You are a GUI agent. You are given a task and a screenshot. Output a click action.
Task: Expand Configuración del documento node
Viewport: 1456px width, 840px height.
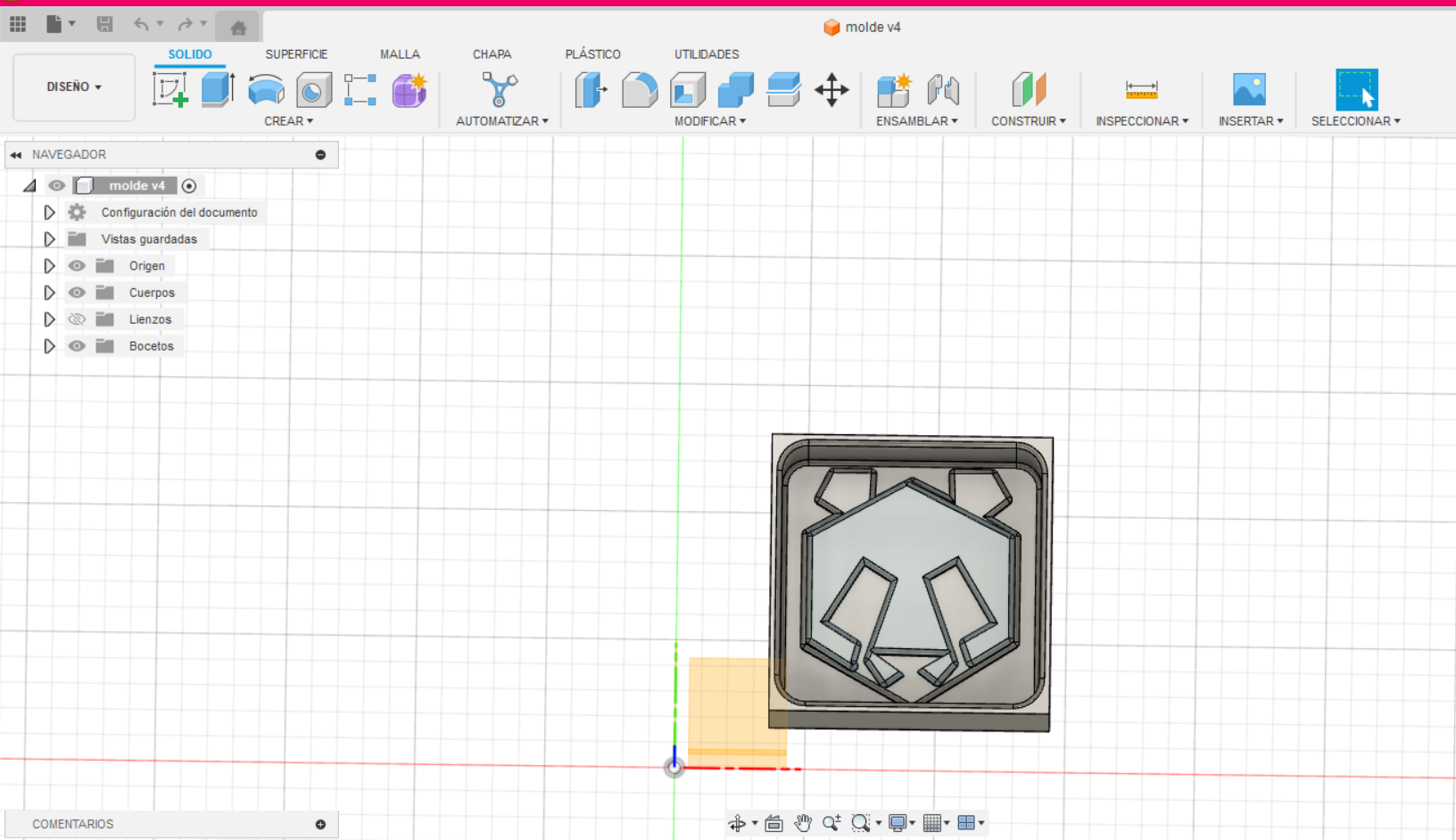tap(50, 212)
